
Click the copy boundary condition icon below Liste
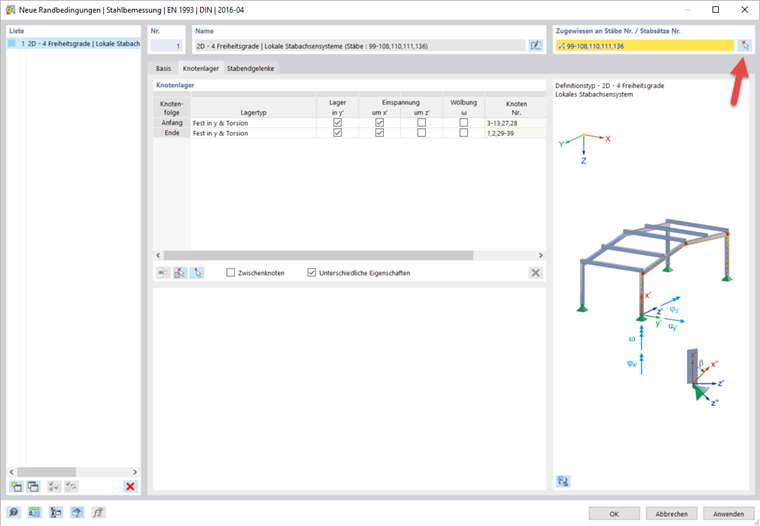pos(33,486)
